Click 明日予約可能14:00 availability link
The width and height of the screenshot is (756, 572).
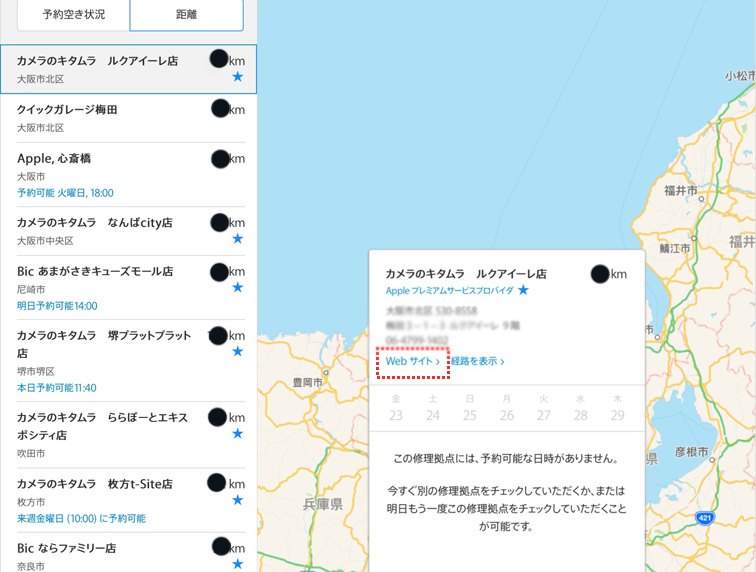57,306
